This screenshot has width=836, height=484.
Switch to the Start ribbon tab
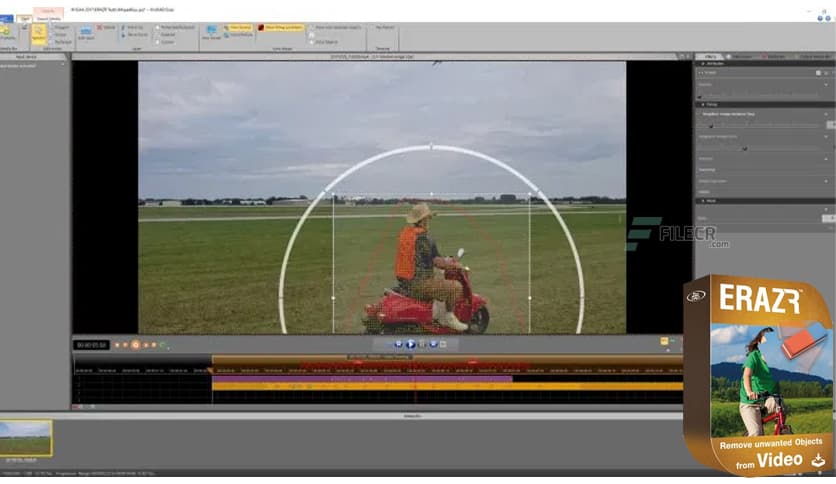(22, 18)
